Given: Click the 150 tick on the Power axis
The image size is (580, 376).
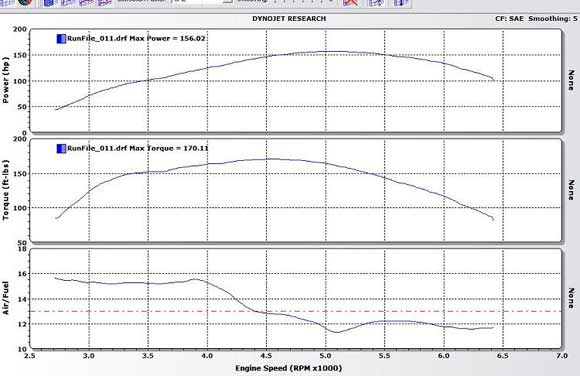Looking at the screenshot, I should click(x=20, y=55).
